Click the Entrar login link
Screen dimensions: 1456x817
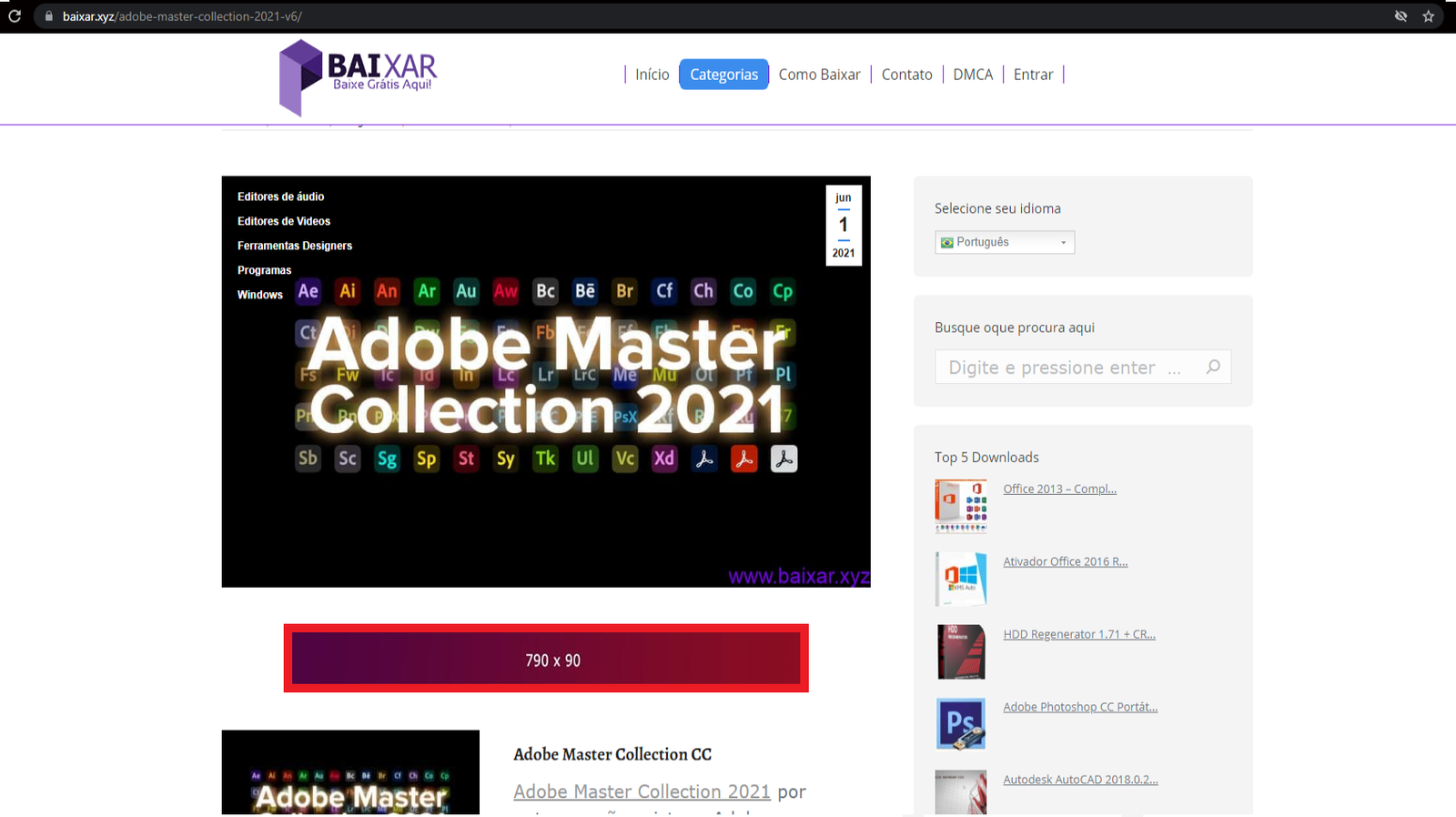1033,75
